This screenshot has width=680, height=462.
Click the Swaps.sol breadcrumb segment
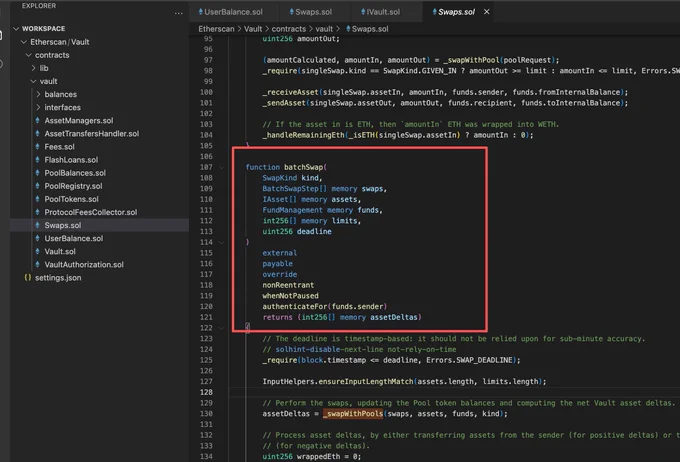click(370, 29)
